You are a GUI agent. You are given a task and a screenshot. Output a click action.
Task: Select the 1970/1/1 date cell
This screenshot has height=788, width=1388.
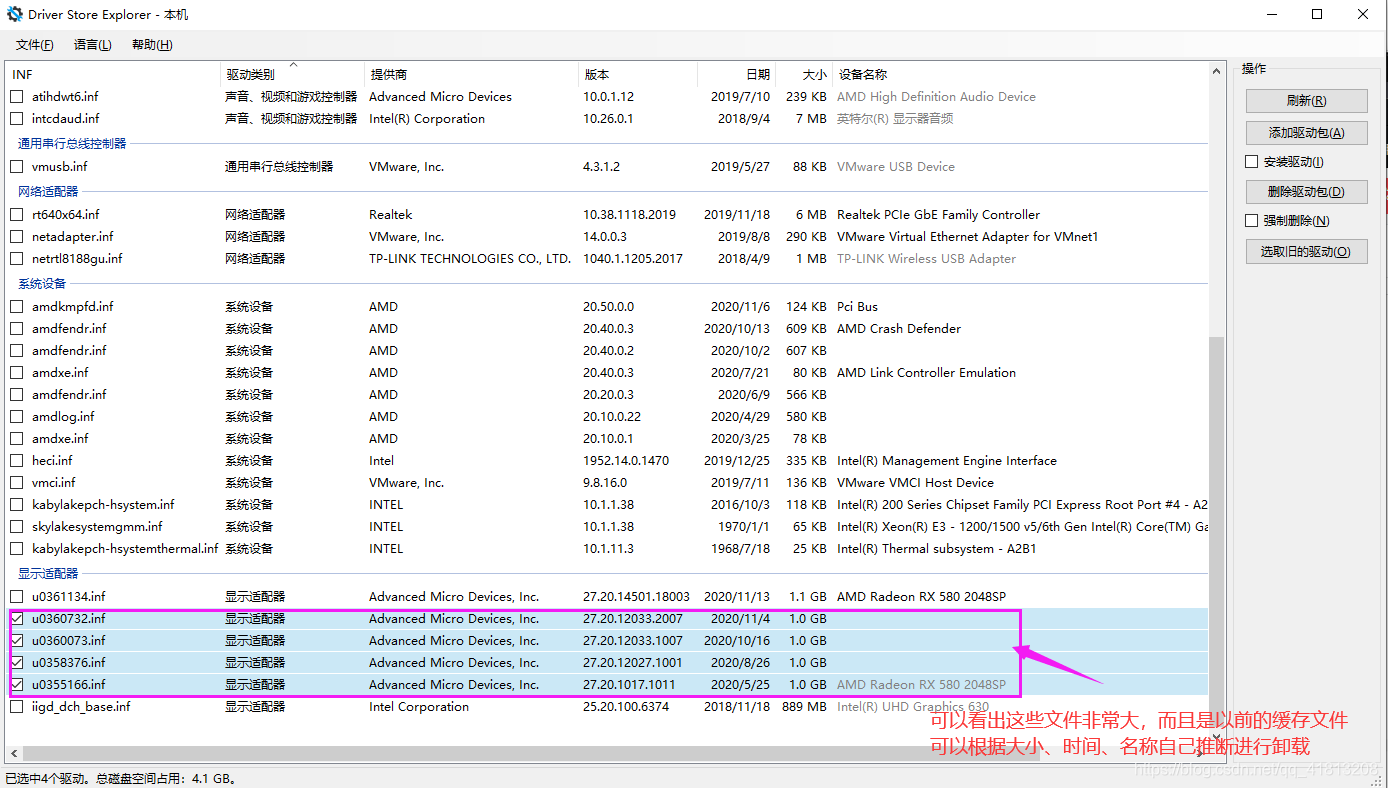743,527
